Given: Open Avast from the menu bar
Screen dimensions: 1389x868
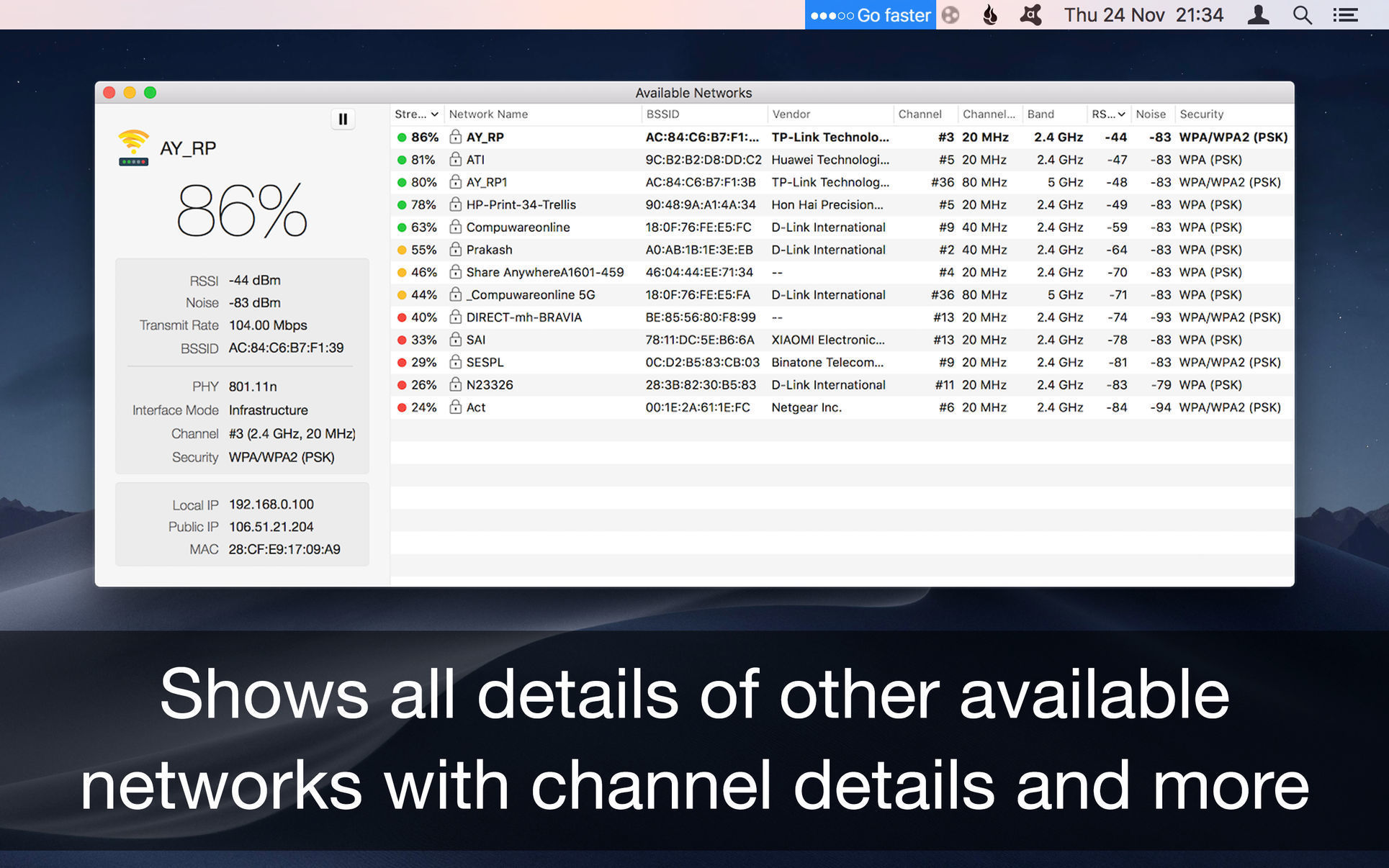Looking at the screenshot, I should point(1030,14).
